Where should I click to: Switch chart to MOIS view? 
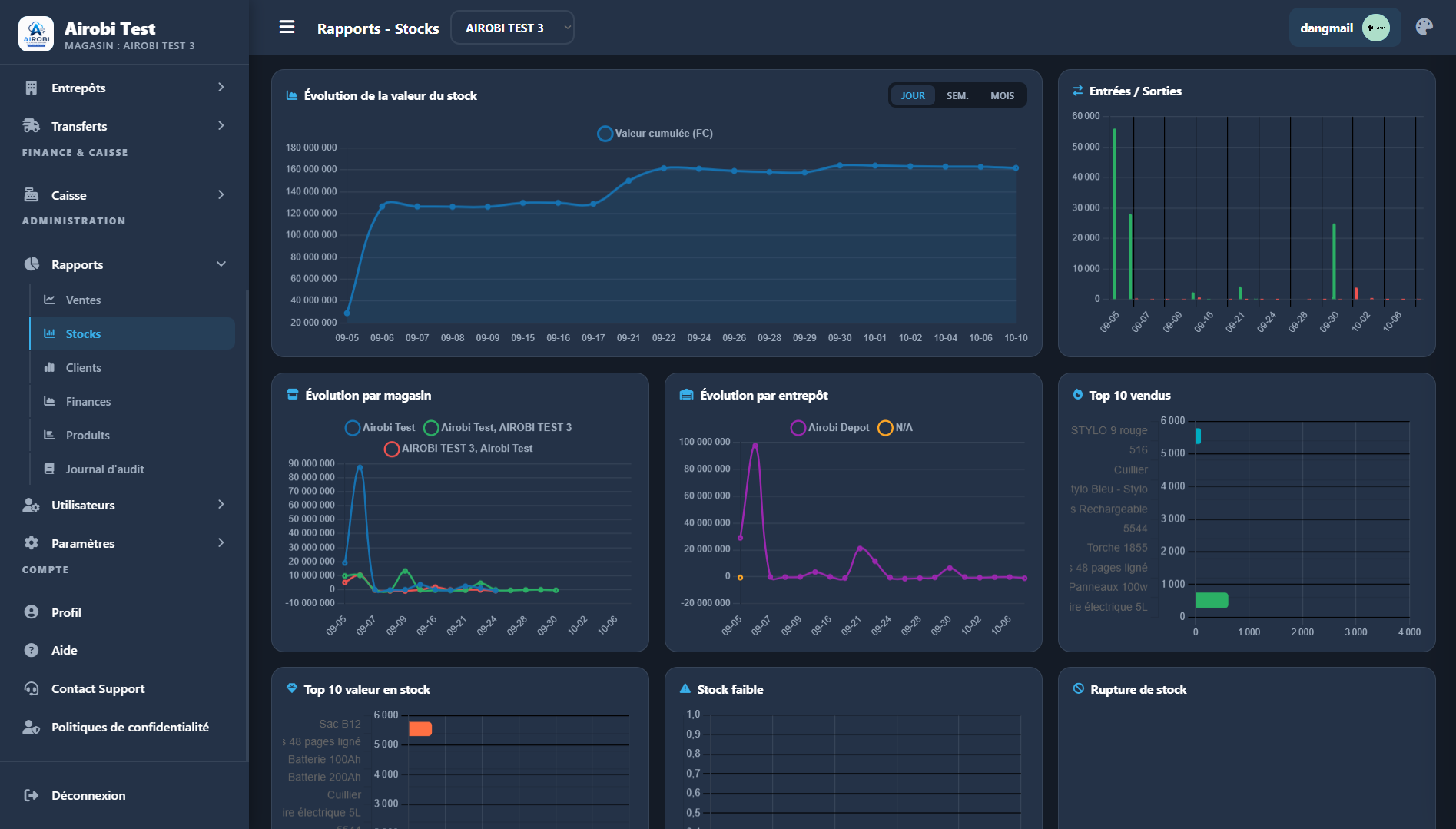(x=1002, y=95)
